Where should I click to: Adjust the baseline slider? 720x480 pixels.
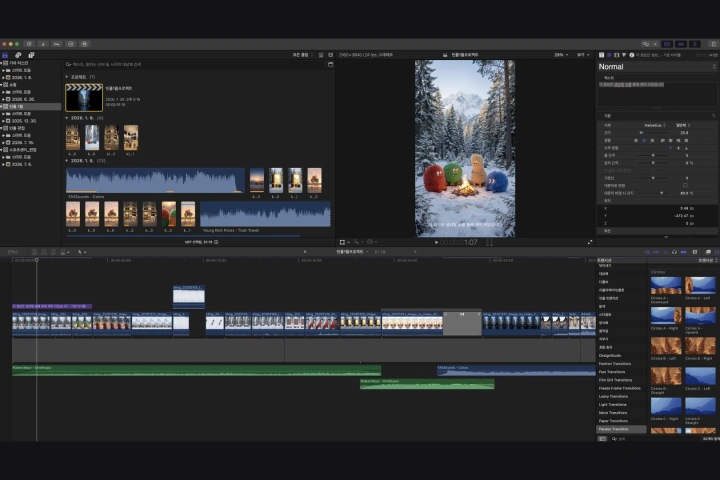[x=654, y=178]
